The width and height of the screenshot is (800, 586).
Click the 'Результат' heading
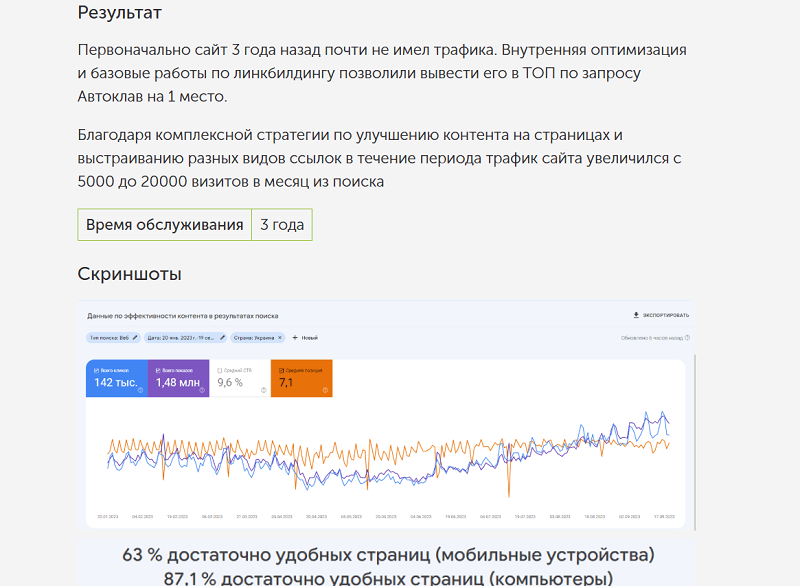[x=119, y=12]
